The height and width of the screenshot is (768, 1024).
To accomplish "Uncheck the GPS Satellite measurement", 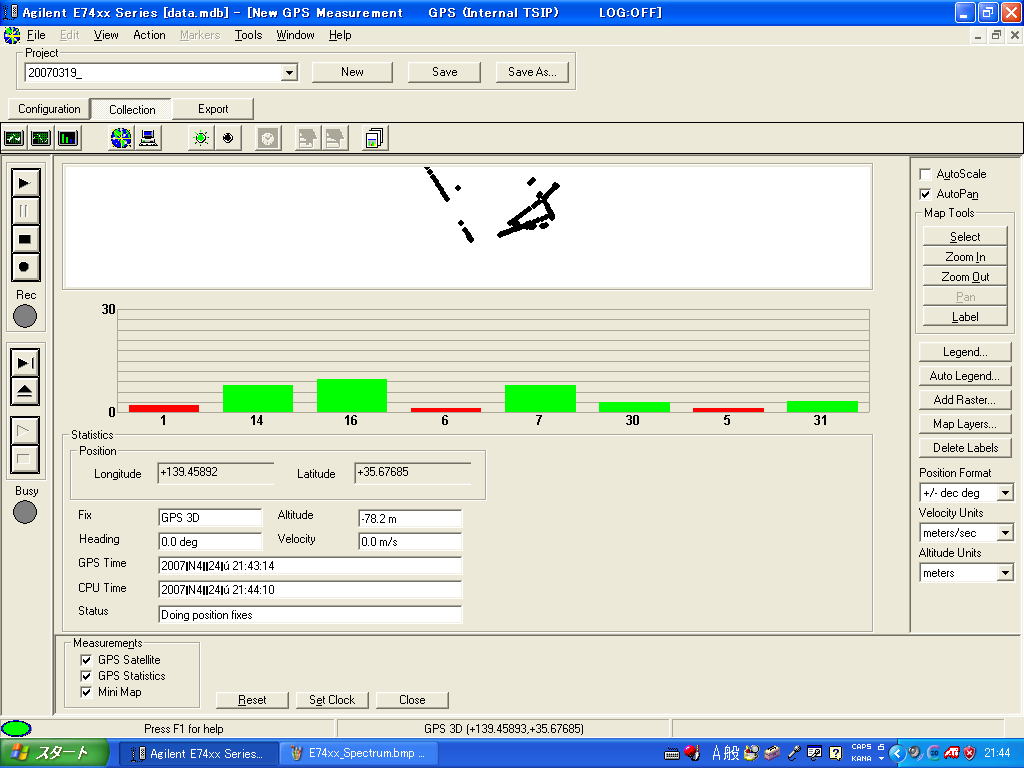I will click(x=86, y=660).
